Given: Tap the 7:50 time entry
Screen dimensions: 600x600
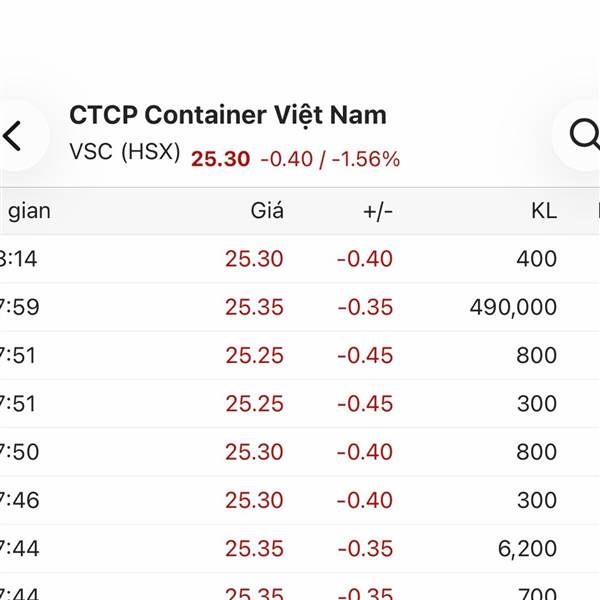Looking at the screenshot, I should (20, 451).
